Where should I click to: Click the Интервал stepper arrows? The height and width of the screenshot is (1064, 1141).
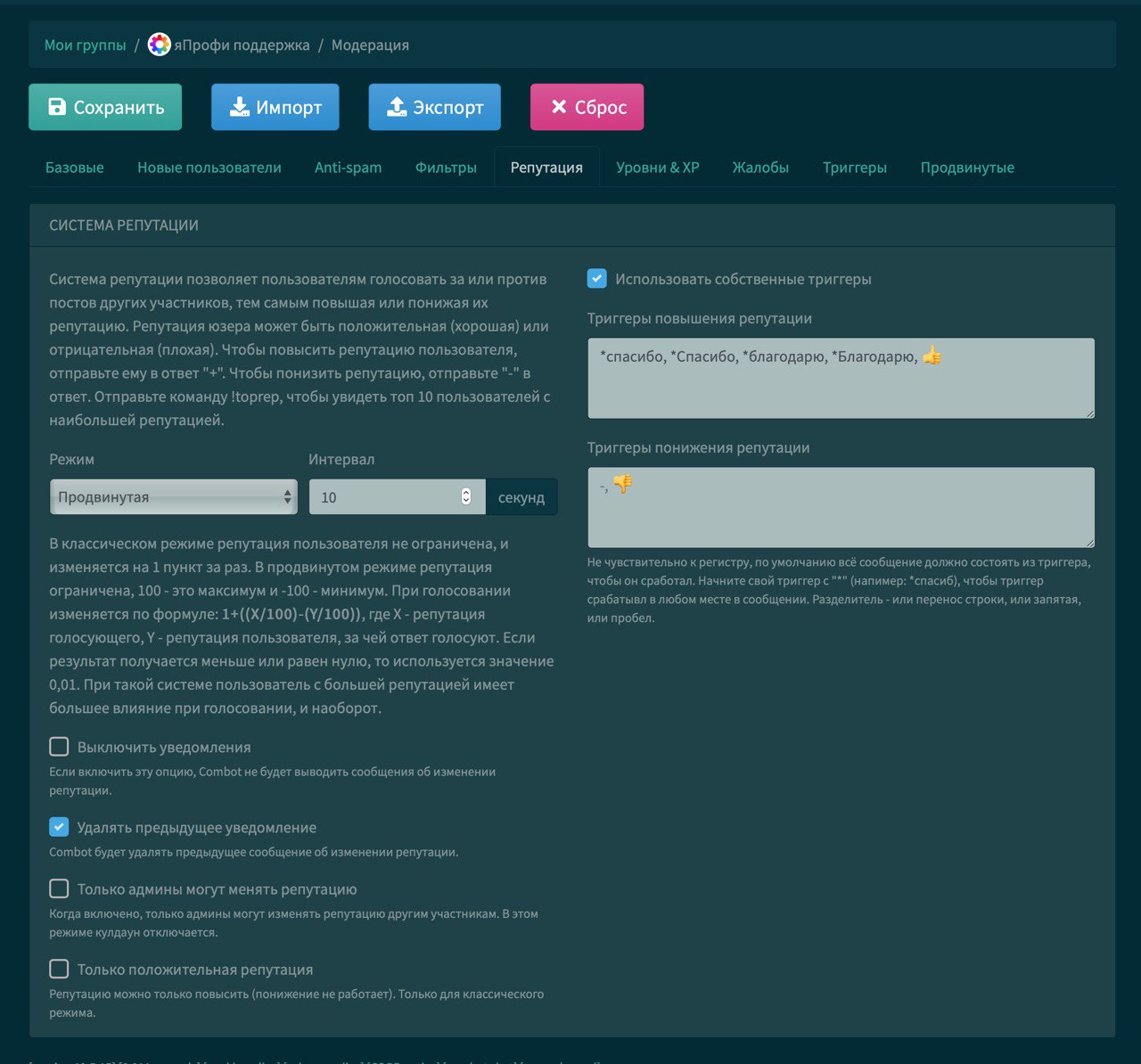point(466,496)
